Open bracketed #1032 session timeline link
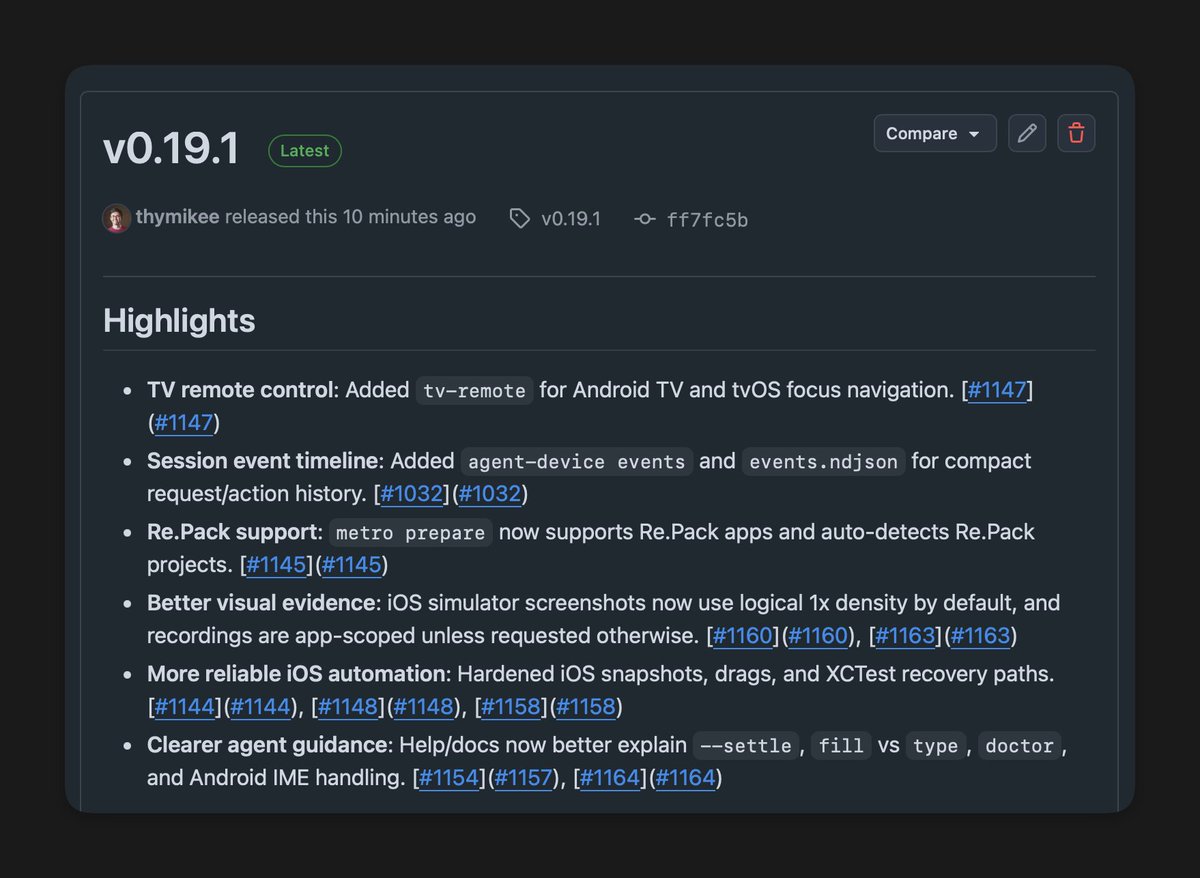This screenshot has height=878, width=1200. pyautogui.click(x=411, y=493)
